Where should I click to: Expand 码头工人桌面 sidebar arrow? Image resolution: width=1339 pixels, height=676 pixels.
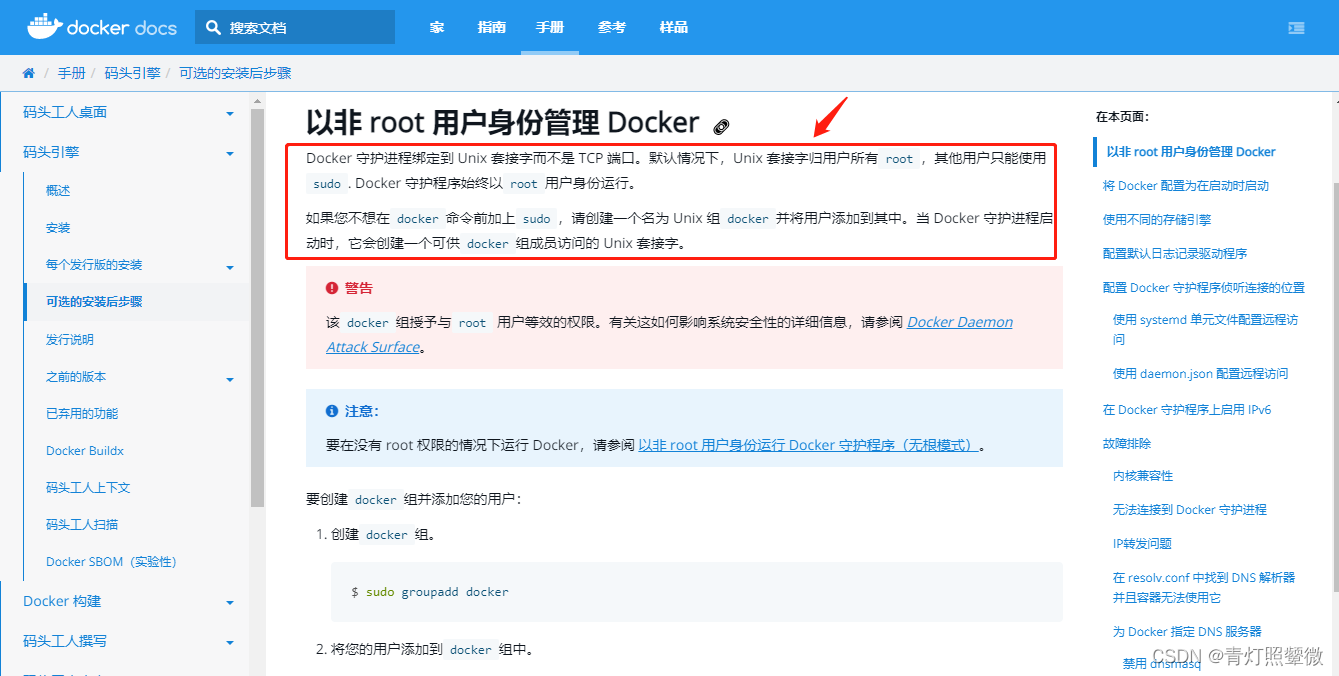coord(230,113)
